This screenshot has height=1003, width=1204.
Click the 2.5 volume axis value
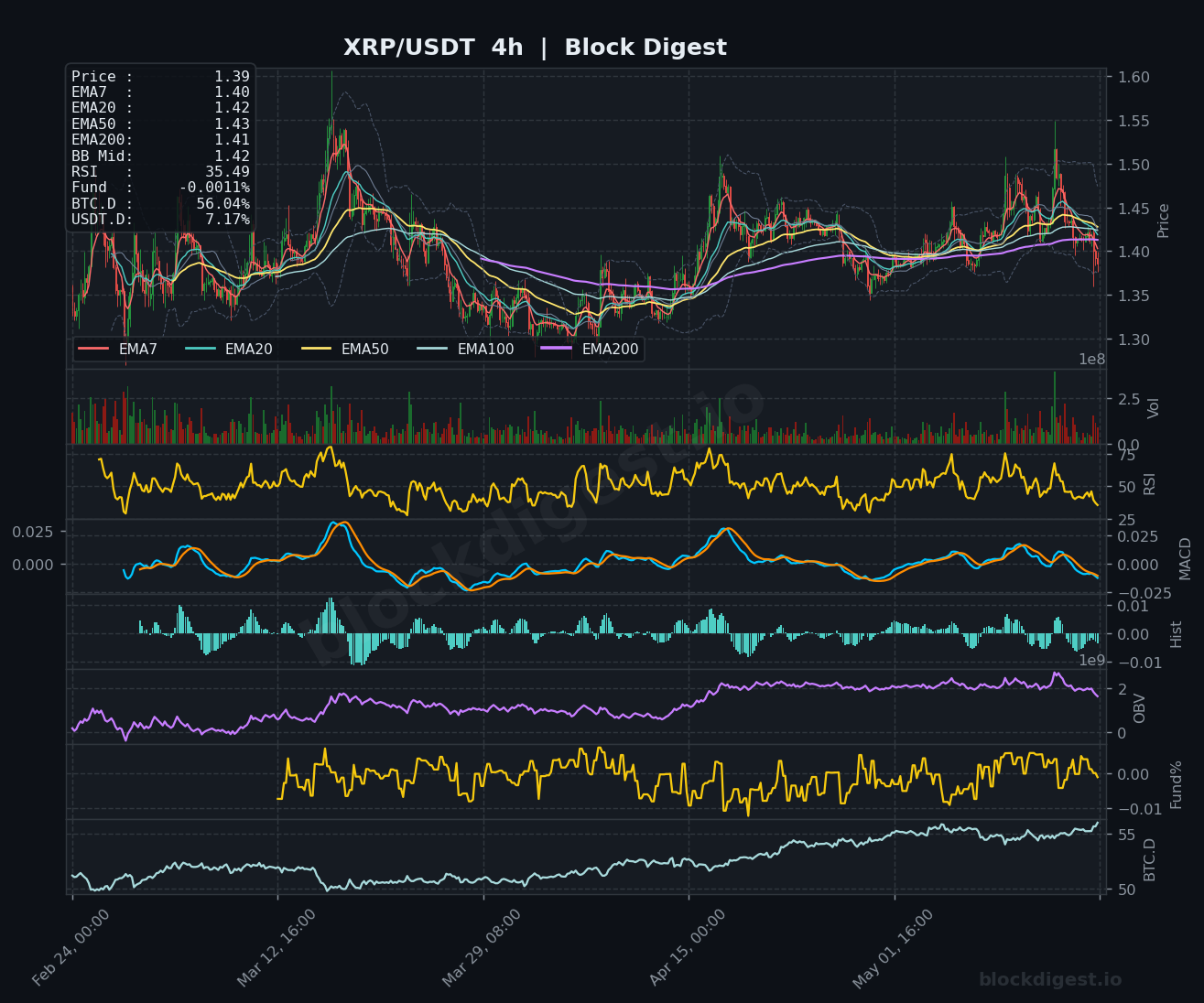point(1128,399)
